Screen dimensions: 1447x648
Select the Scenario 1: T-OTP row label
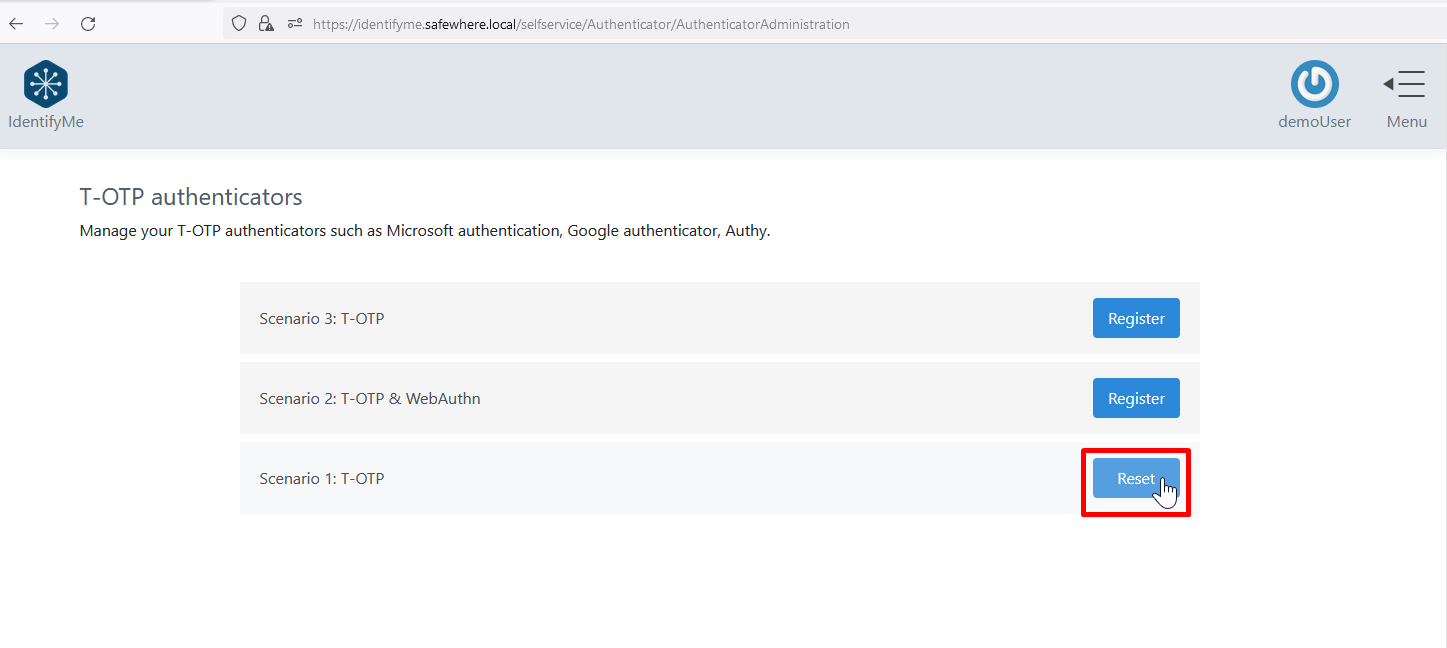click(322, 478)
